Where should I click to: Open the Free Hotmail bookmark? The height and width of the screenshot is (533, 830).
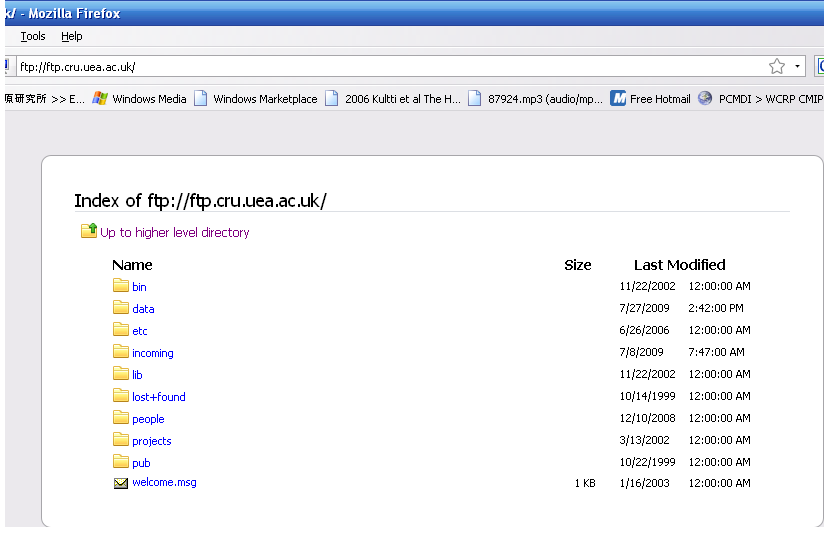pos(651,99)
